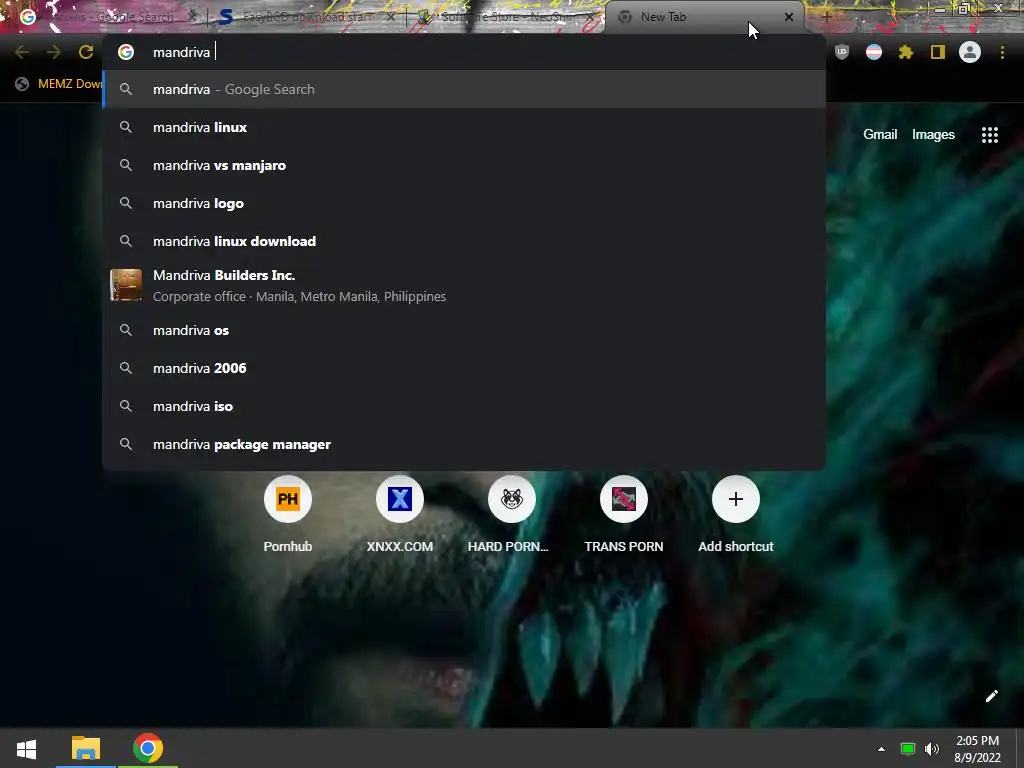The image size is (1024, 768).
Task: Pick the 'mandriva logo' suggestion
Action: [464, 203]
